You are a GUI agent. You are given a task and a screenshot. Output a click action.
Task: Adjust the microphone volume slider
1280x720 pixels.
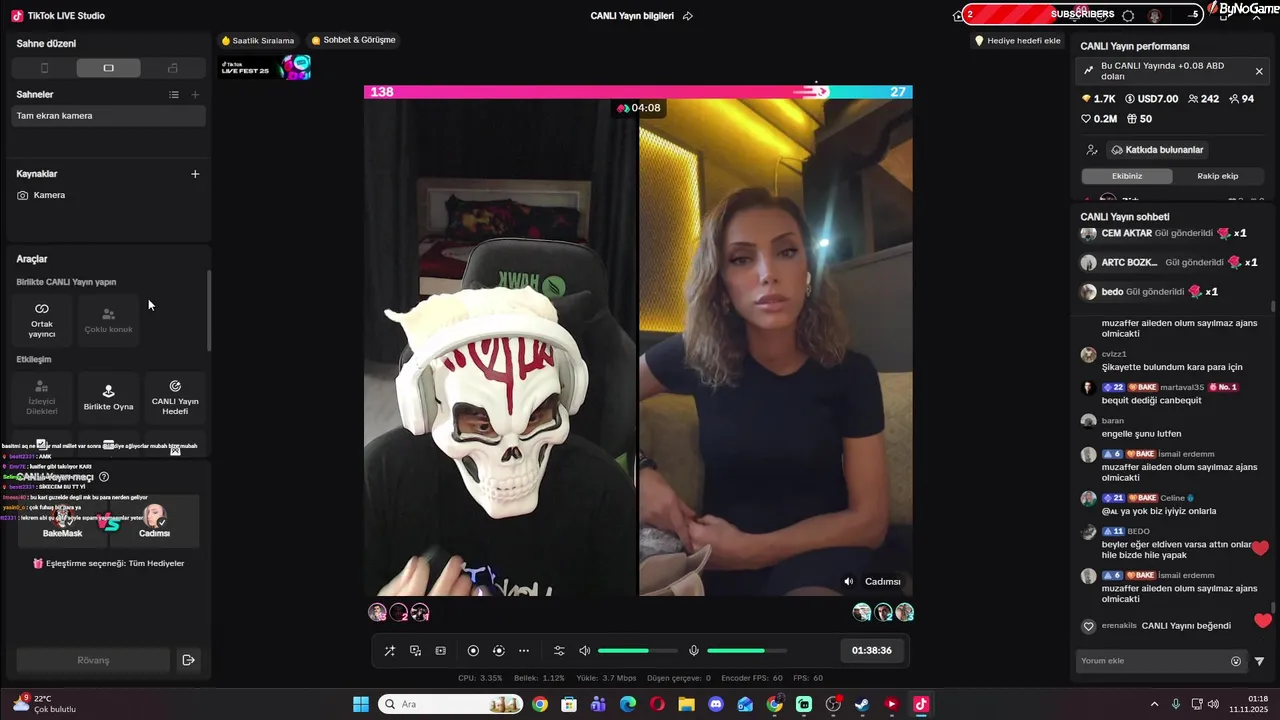746,651
